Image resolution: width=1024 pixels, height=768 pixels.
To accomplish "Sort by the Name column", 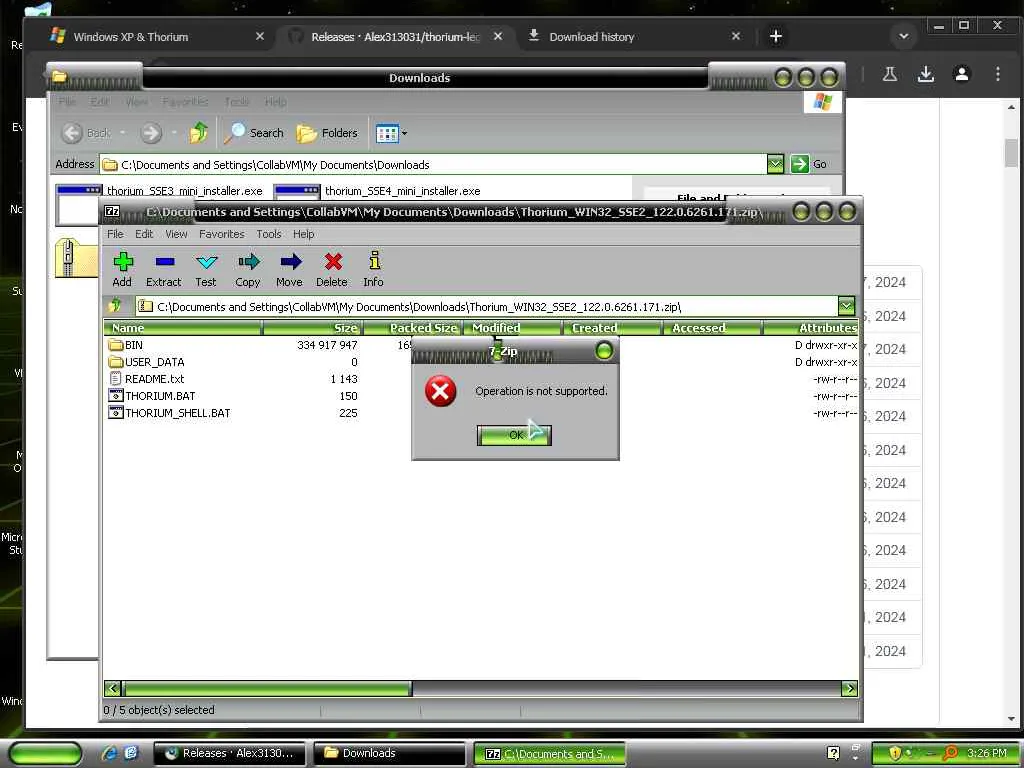I will pyautogui.click(x=183, y=328).
